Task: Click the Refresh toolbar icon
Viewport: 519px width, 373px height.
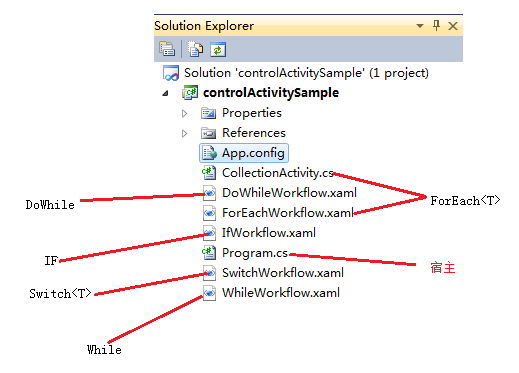Action: point(218,50)
